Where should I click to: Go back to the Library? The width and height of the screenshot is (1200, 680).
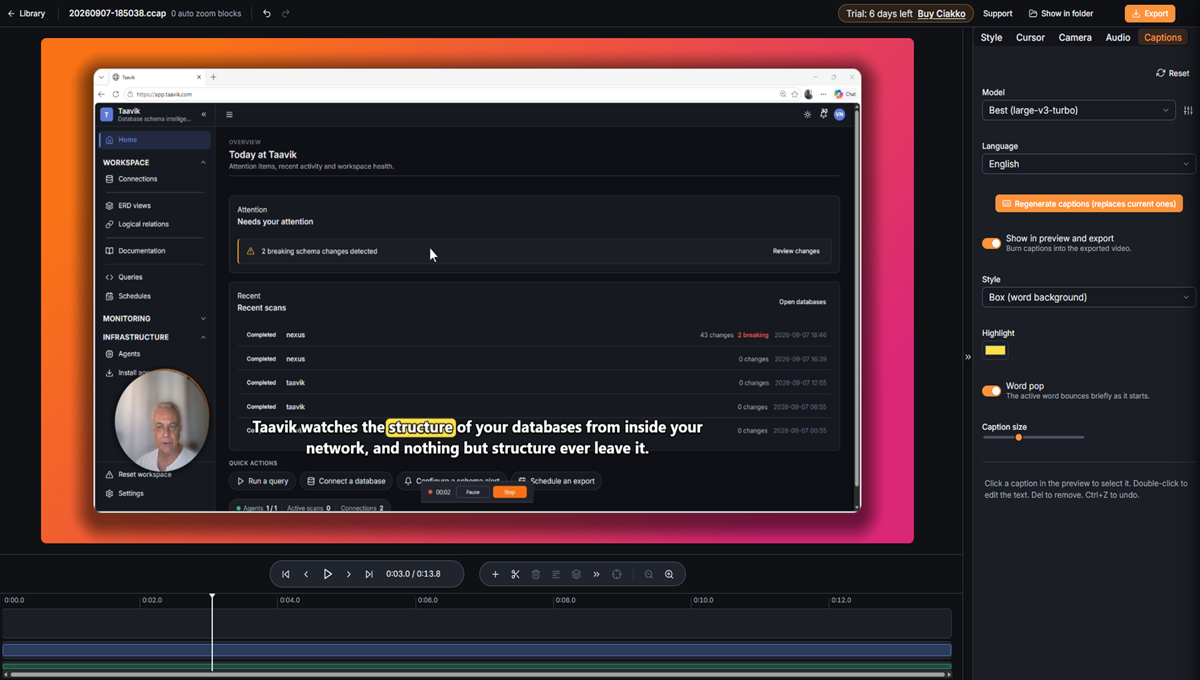tap(26, 13)
